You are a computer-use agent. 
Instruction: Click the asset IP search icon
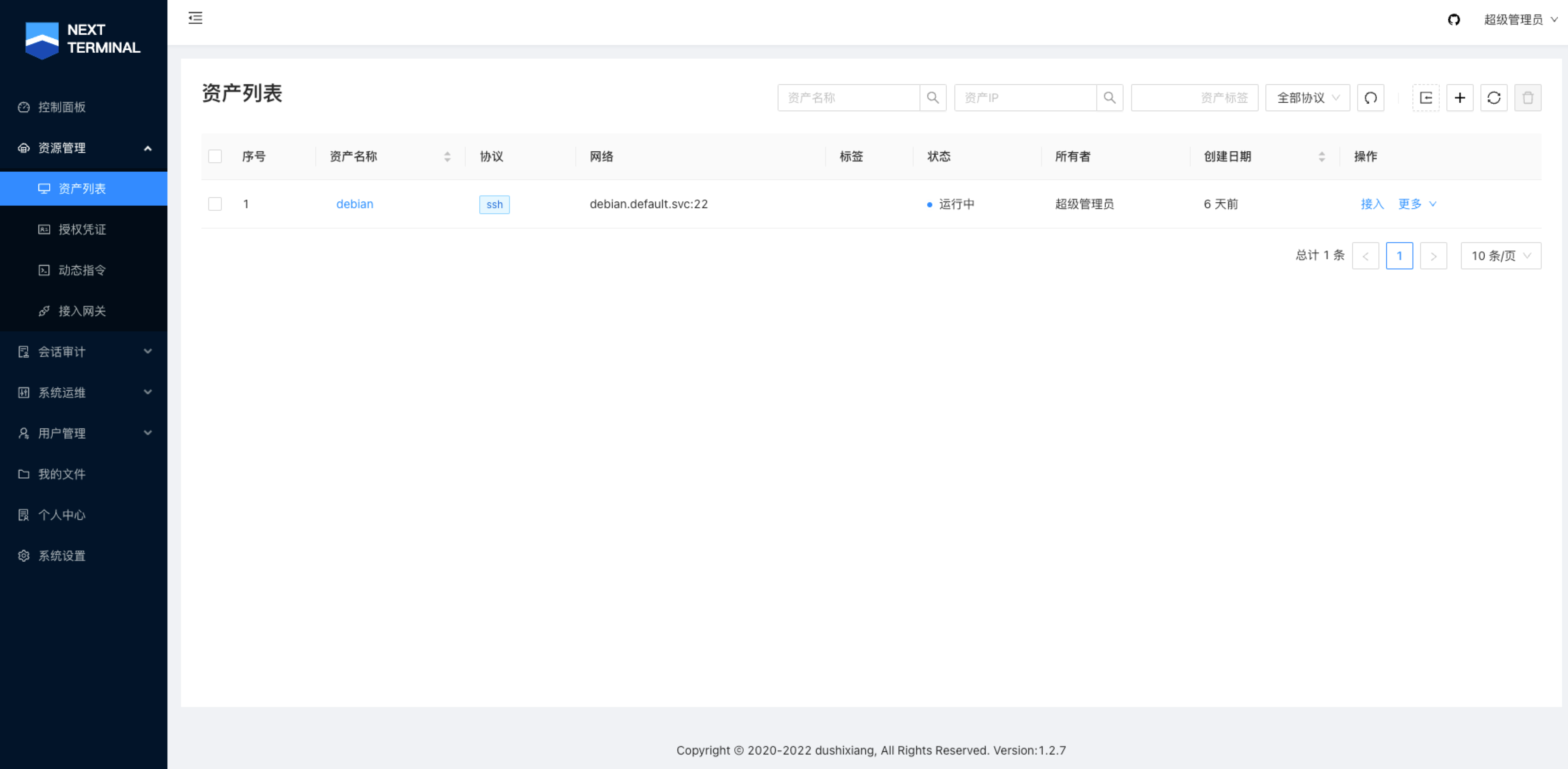(x=1109, y=98)
